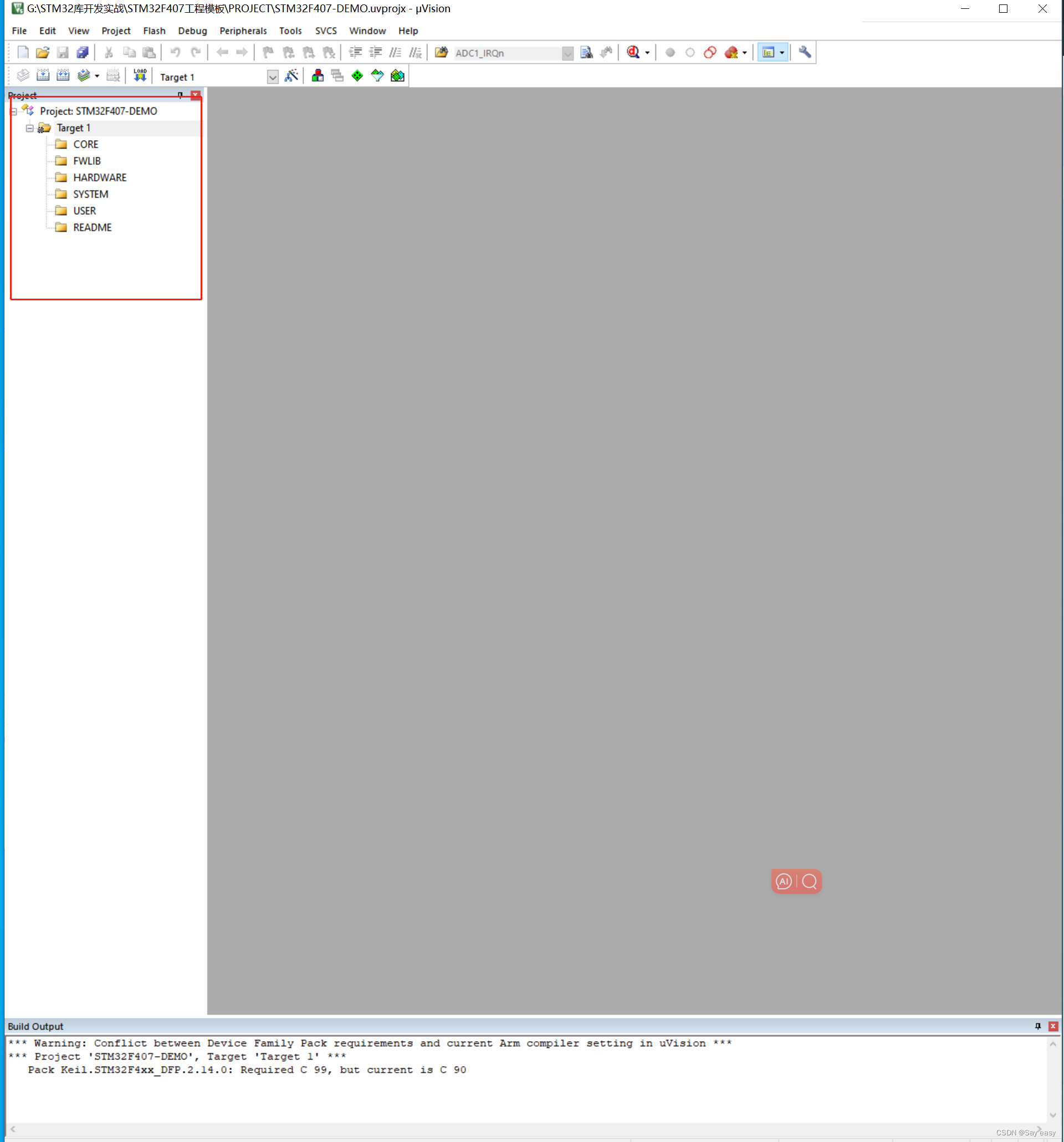Click the Build target icon
The image size is (1064, 1142).
coord(43,76)
